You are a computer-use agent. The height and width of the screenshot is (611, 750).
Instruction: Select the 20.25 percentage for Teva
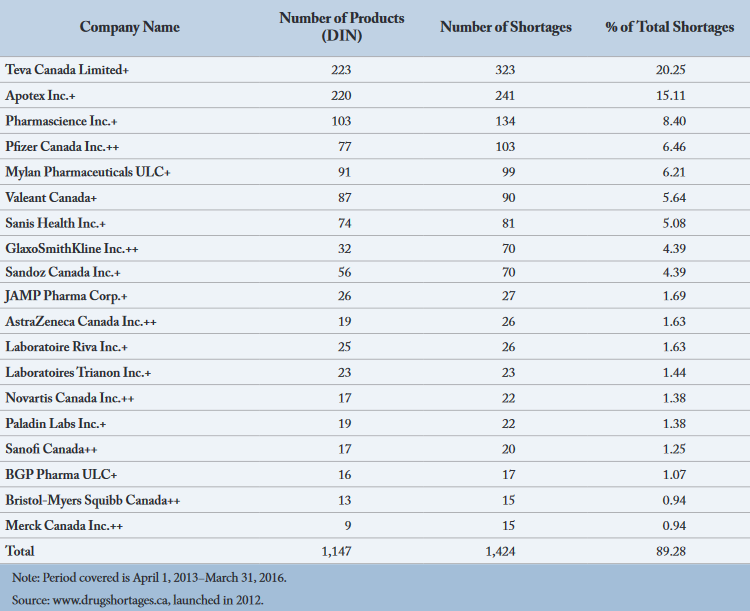[669, 70]
